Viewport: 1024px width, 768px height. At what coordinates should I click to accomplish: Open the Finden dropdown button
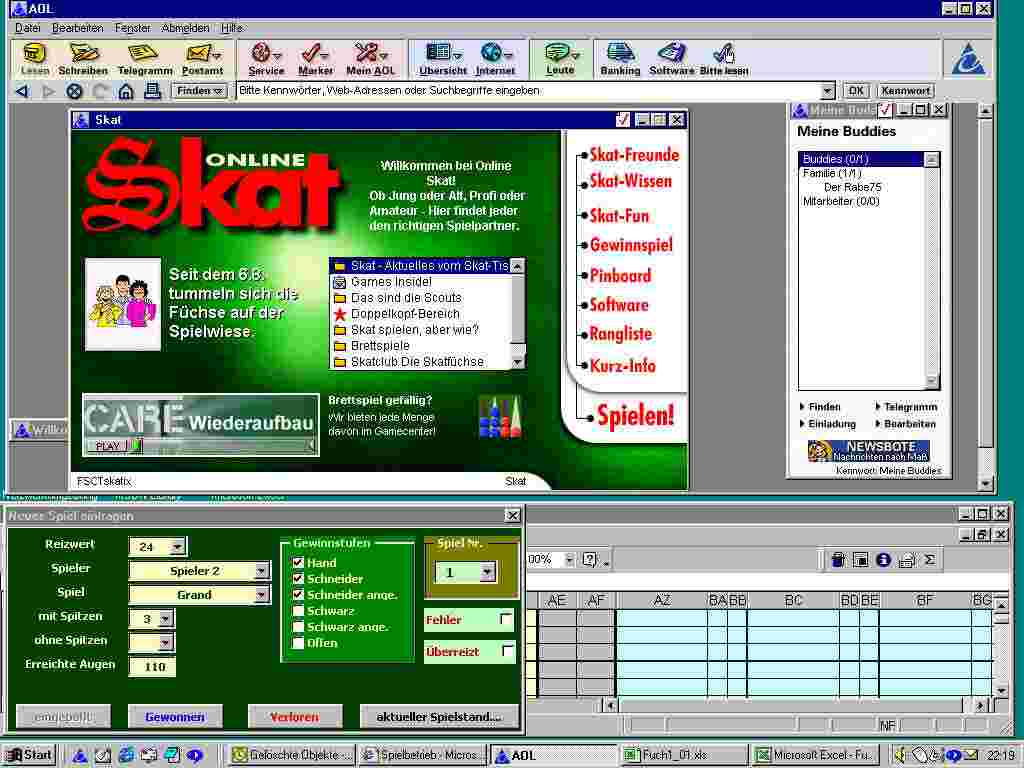click(199, 91)
